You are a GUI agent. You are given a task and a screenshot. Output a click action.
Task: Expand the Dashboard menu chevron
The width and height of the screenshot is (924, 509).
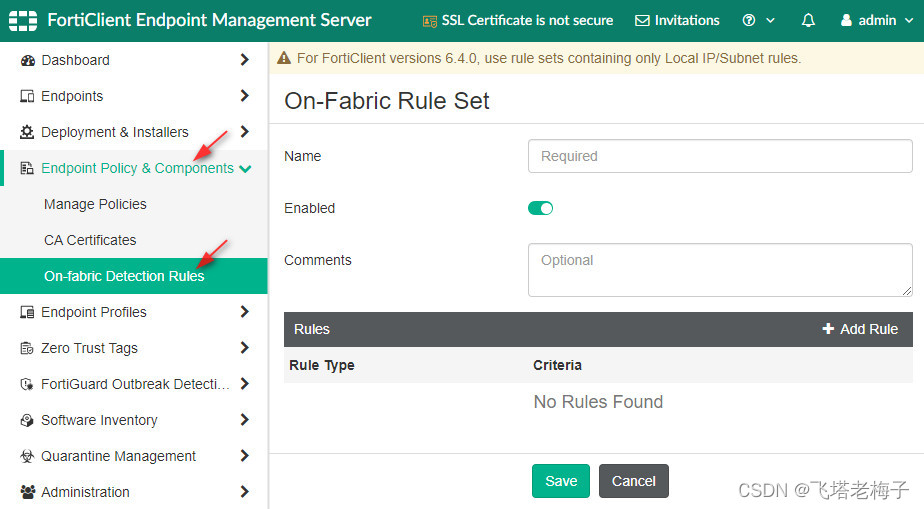click(x=245, y=60)
